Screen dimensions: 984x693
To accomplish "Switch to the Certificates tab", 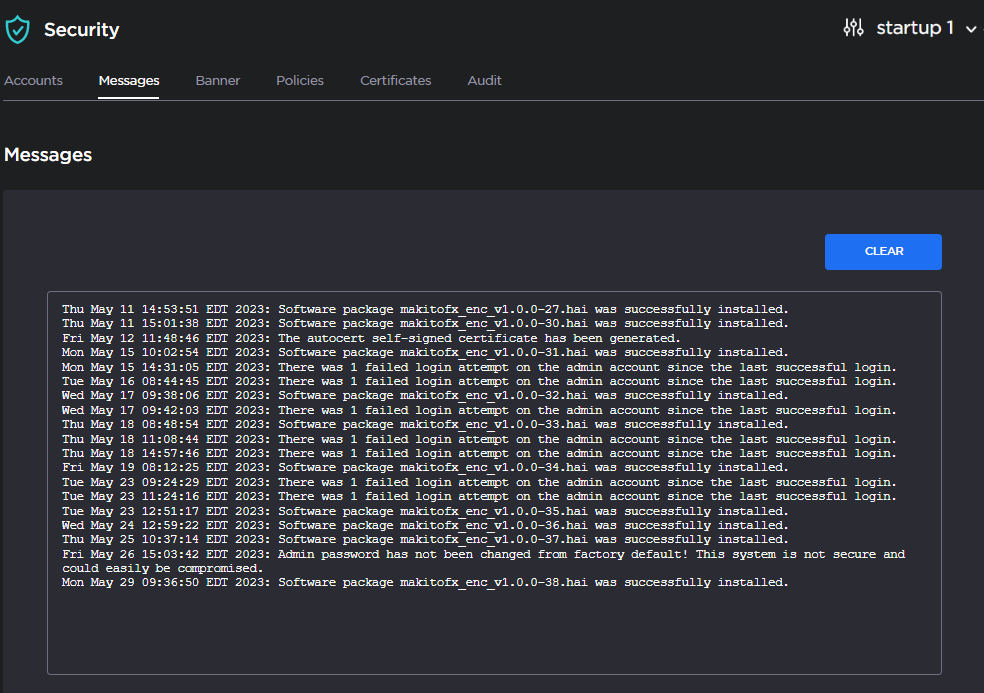I will [x=395, y=80].
